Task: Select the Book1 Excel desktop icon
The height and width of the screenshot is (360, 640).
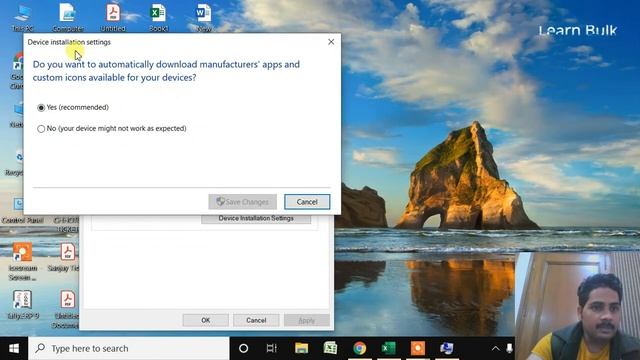Action: [158, 18]
